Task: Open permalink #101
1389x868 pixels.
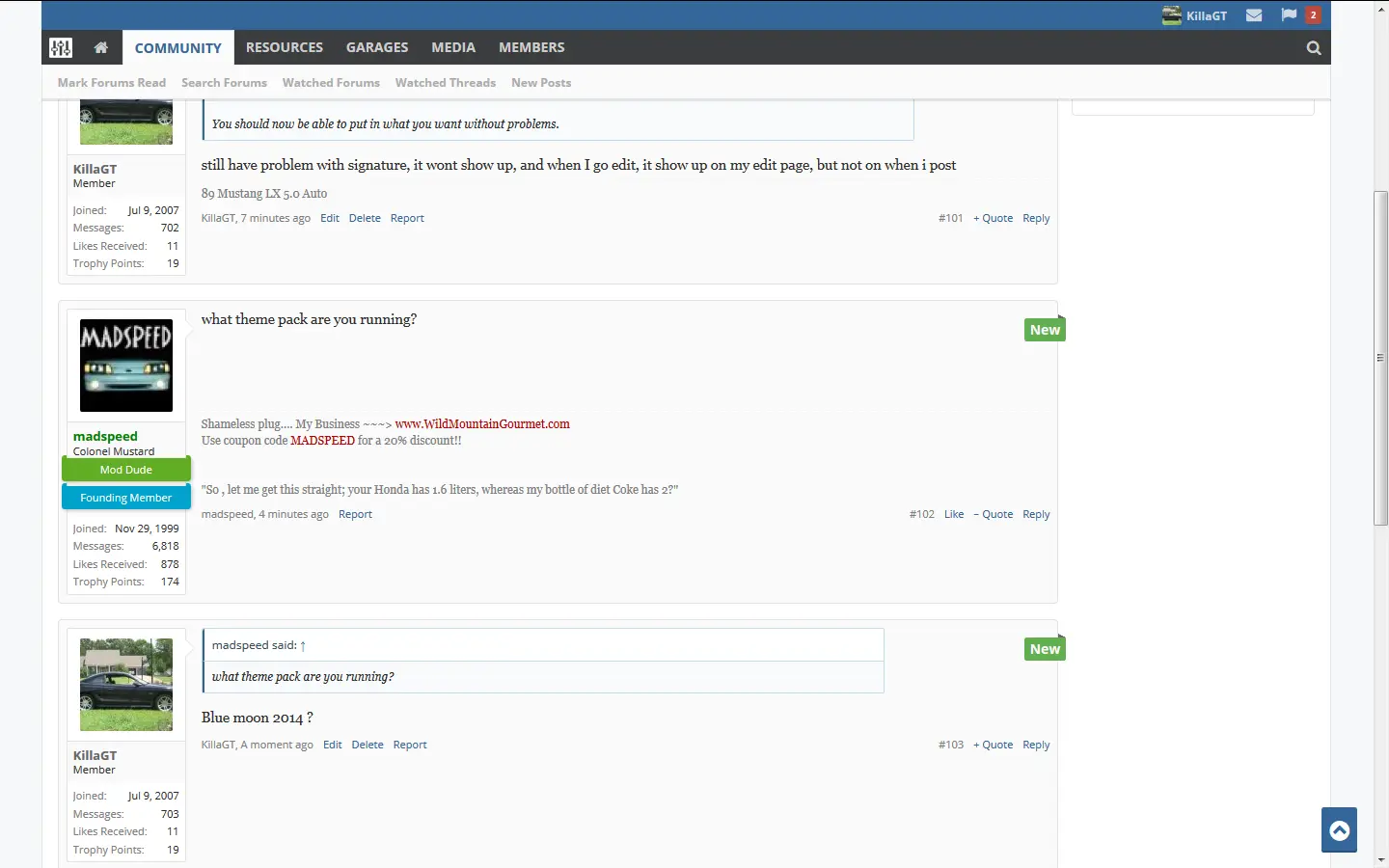Action: pyautogui.click(x=950, y=218)
